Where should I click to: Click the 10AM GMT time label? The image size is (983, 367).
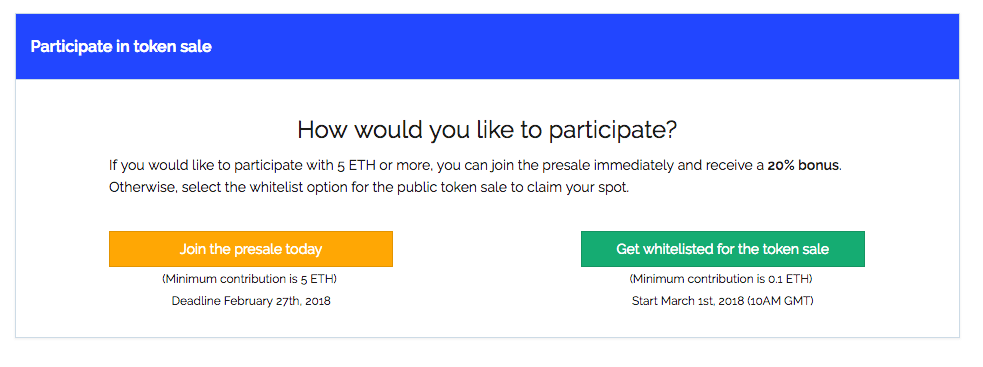click(x=779, y=301)
